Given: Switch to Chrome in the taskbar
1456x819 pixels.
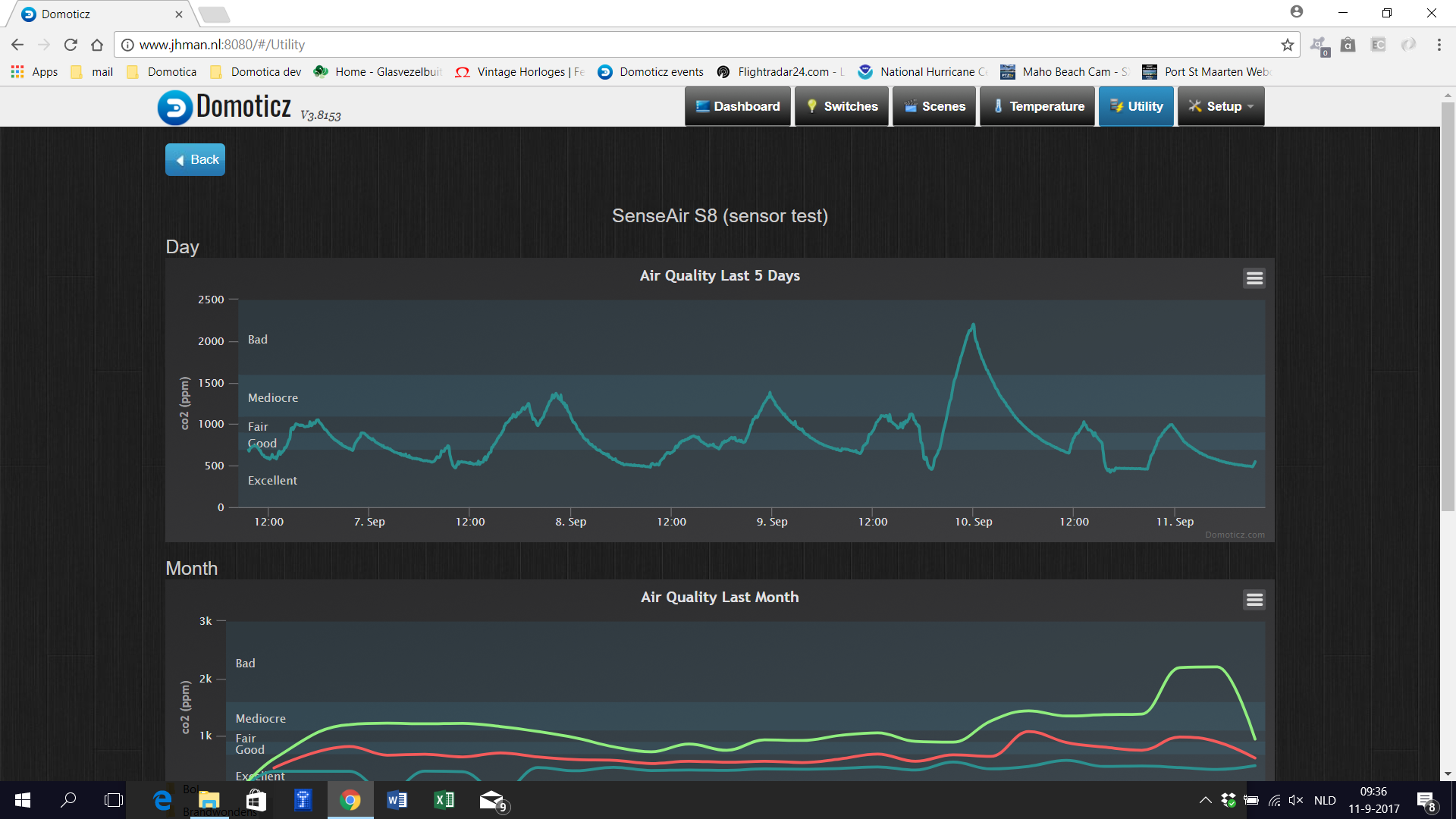Looking at the screenshot, I should [350, 800].
